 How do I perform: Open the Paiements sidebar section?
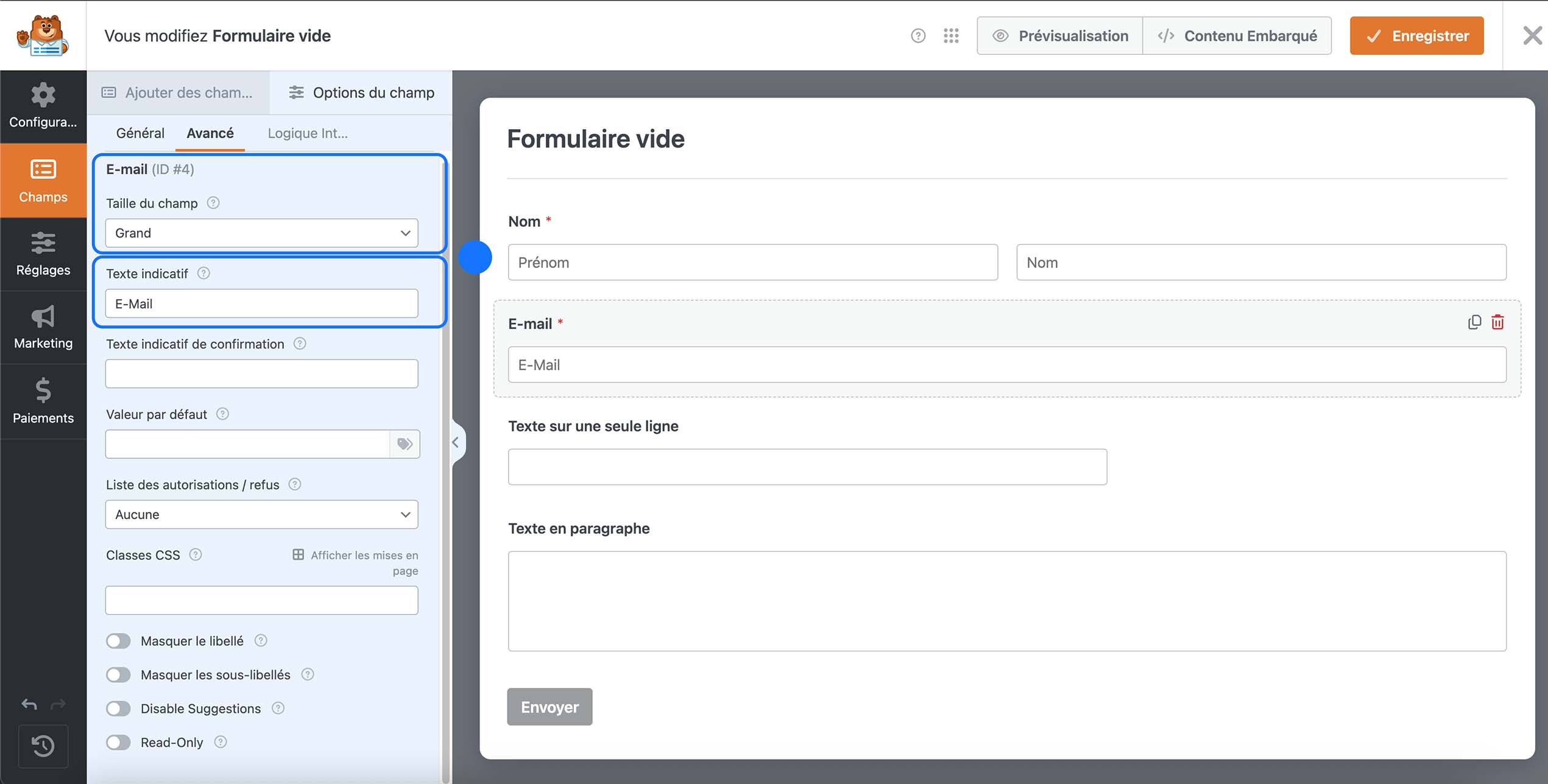pos(43,402)
